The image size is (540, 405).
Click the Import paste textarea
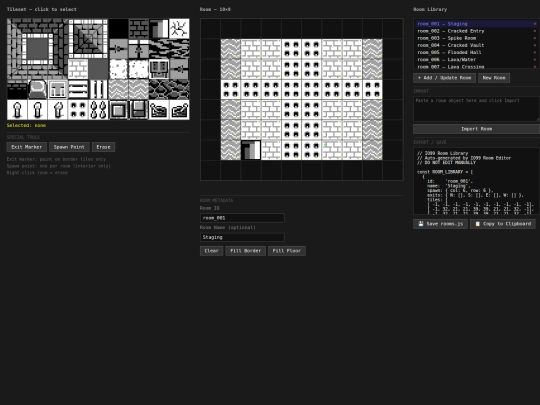coord(476,109)
